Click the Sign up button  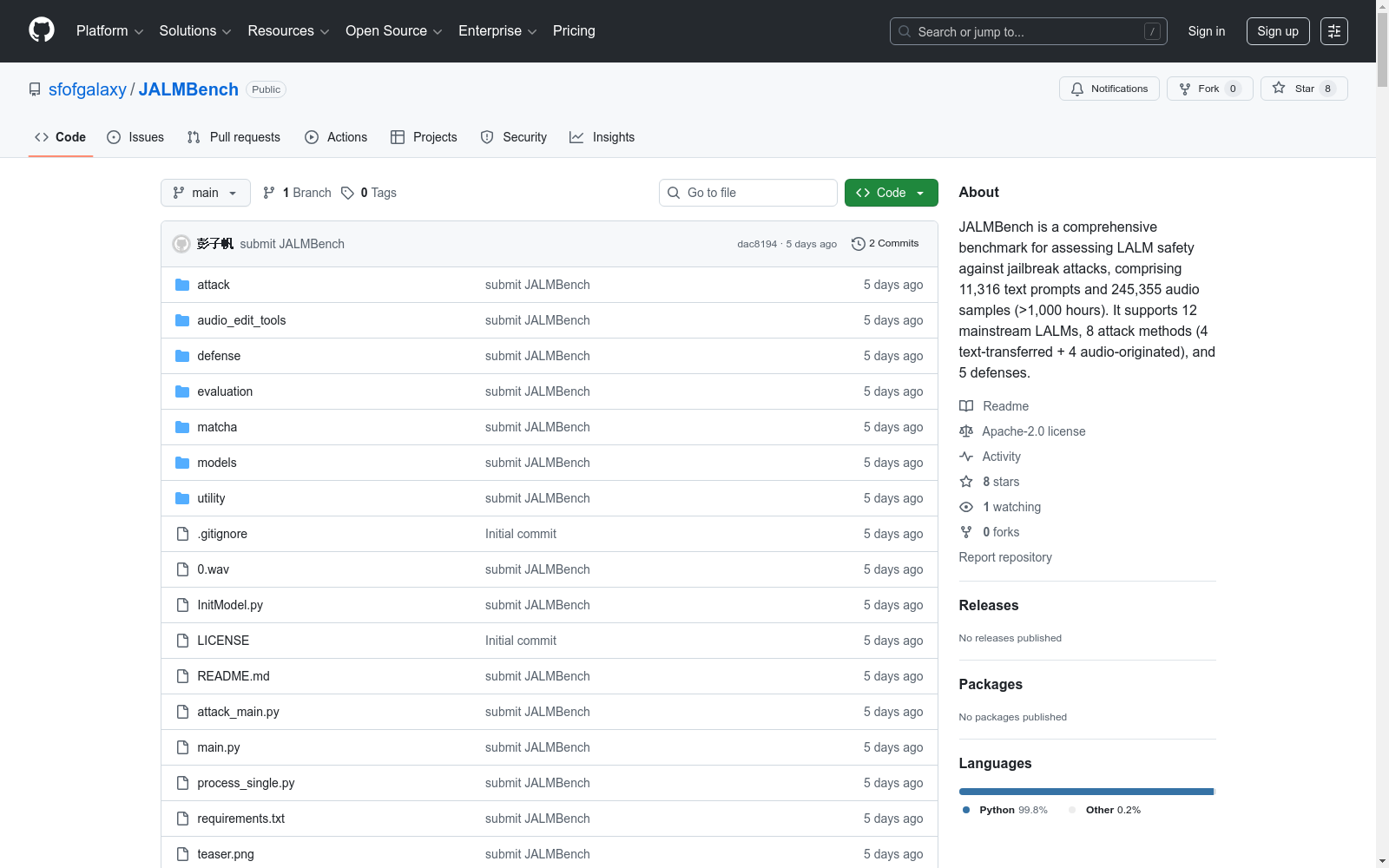pos(1278,31)
